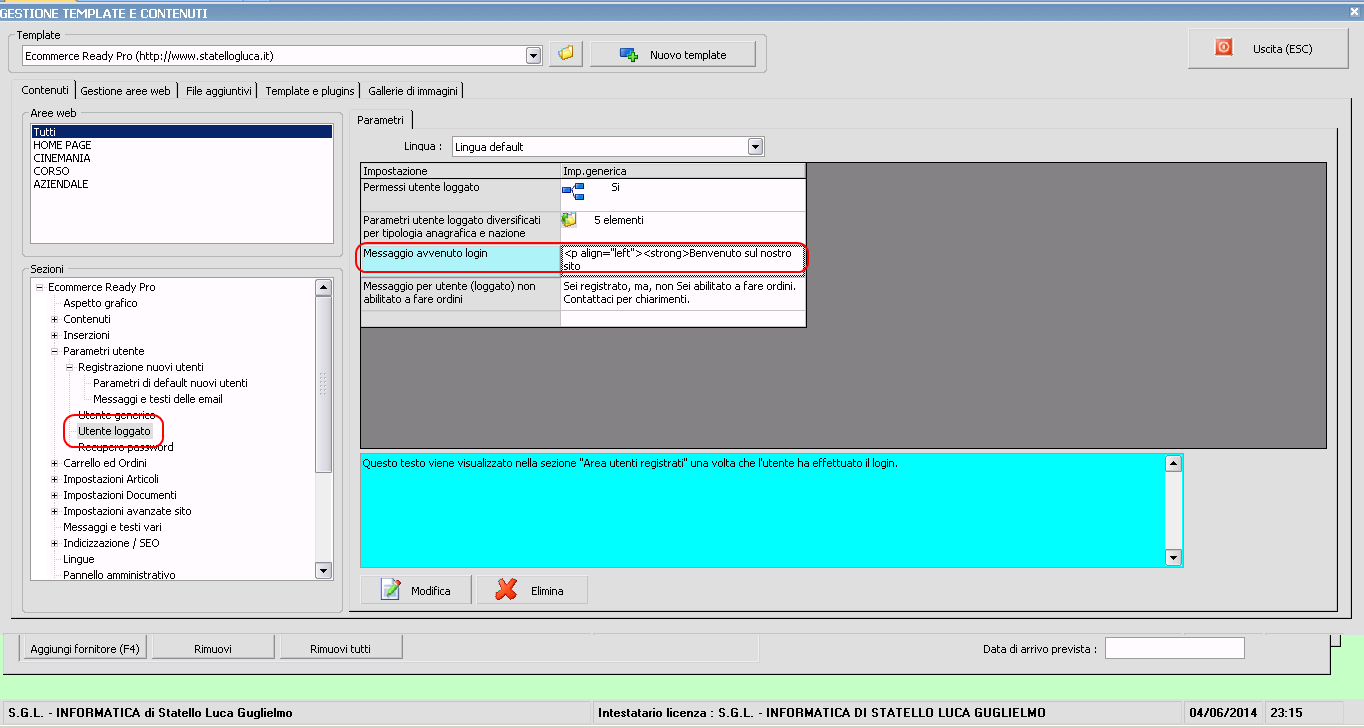Screen dimensions: 1364x728
Task: Select Messaggi e testi vari tree item
Action: [x=112, y=527]
